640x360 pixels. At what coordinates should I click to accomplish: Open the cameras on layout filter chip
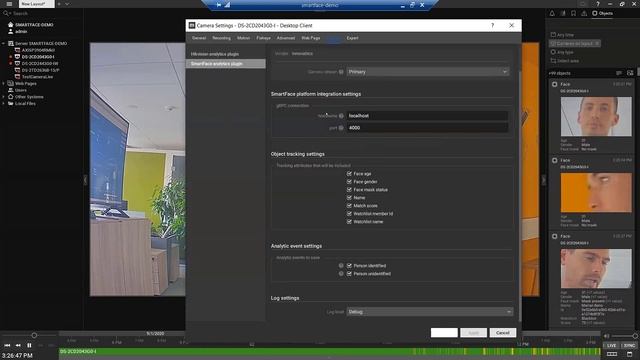click(x=575, y=43)
